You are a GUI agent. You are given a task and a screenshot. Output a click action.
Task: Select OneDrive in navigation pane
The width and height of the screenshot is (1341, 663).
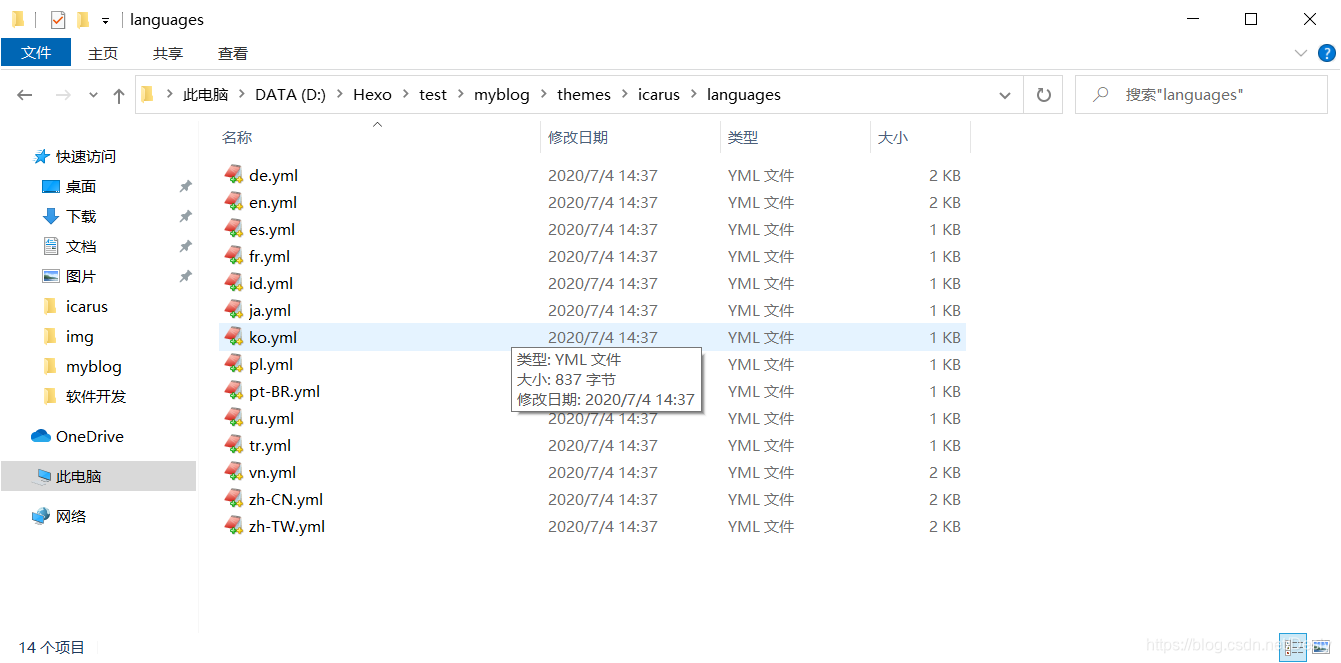pos(89,437)
